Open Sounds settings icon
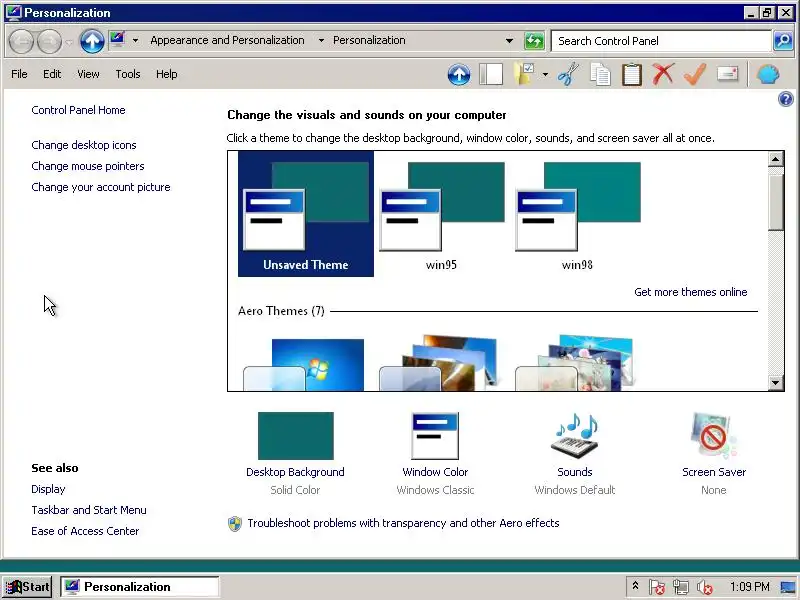 click(x=574, y=436)
